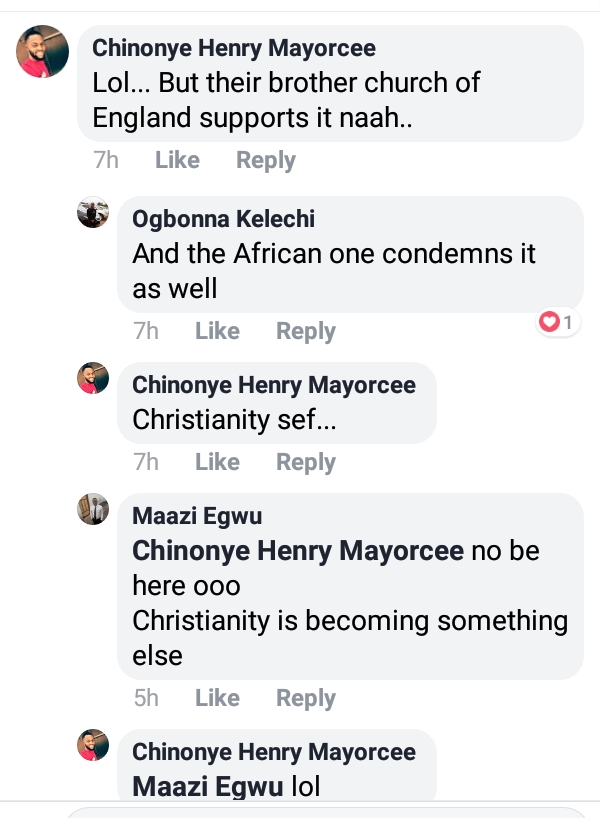Click avatar beside the 'Christianity sef...' comment
This screenshot has height=818, width=600.
click(x=93, y=379)
